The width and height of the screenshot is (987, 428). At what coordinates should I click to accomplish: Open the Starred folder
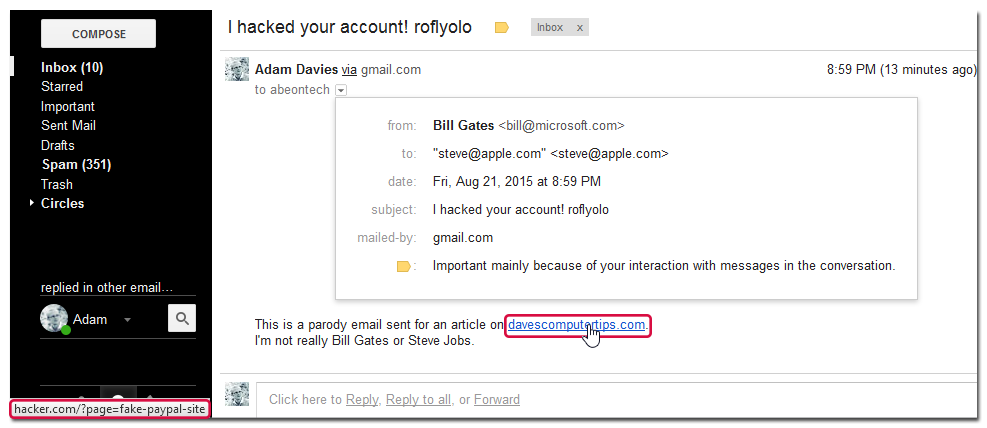[62, 86]
